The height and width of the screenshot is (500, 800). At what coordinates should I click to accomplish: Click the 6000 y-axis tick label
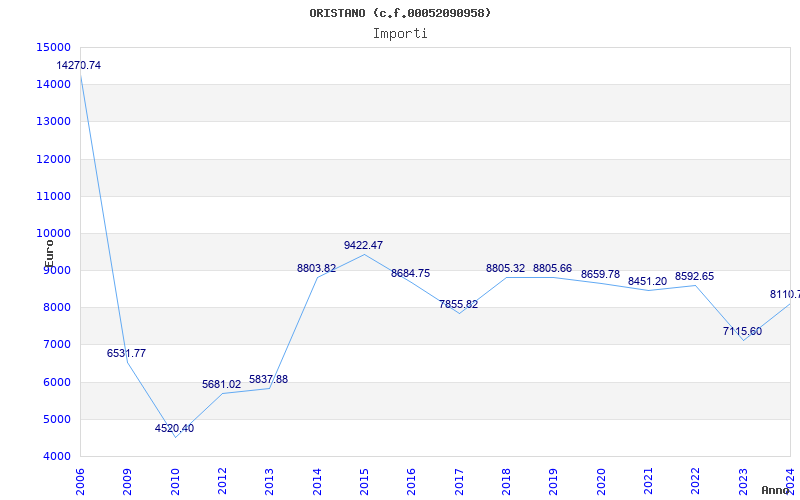[57, 382]
